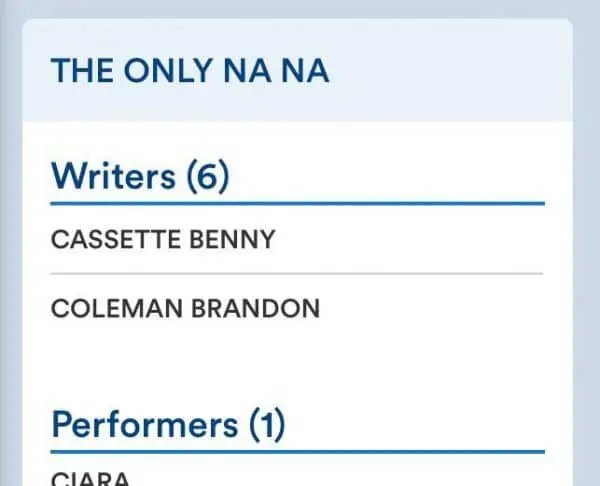Click the blue underline beneath Performers
600x486 pixels.
point(297,452)
